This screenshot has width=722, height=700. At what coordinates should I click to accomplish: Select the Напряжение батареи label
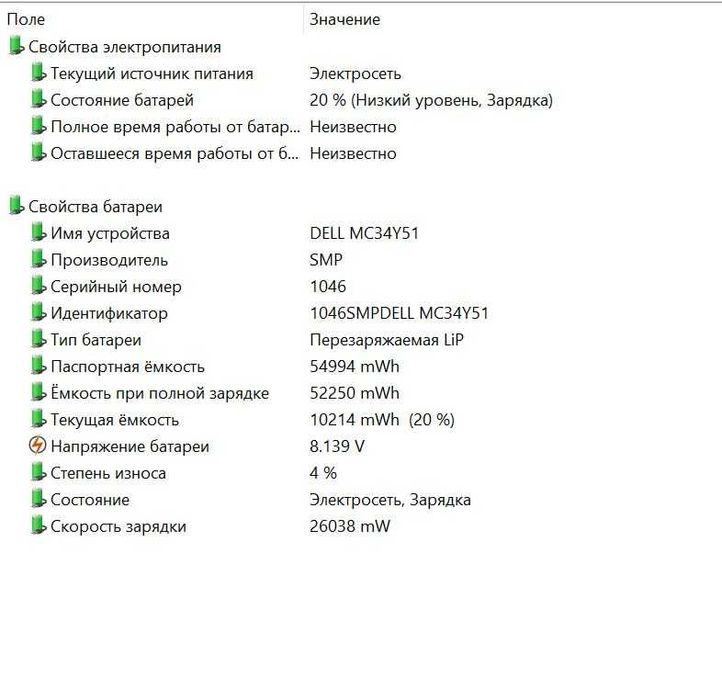130,447
